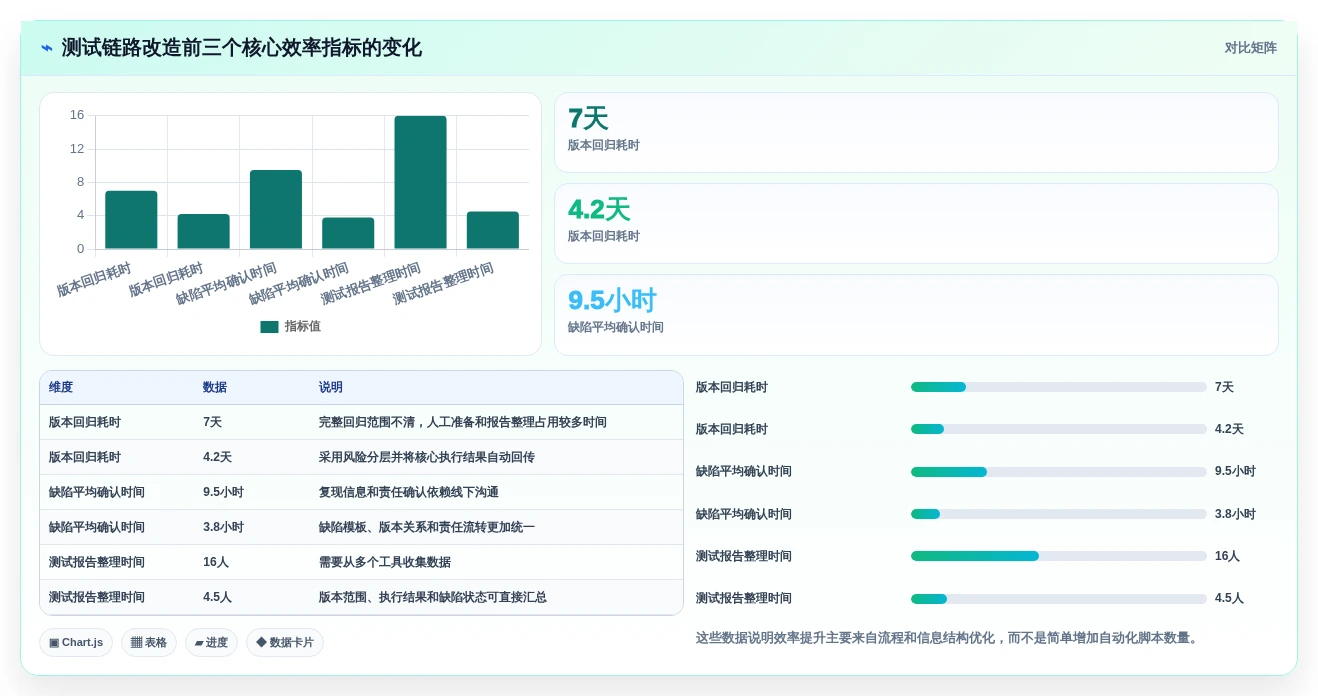The image size is (1318, 696).
Task: Click the progress bar labeled 9.5小时
Action: [1058, 472]
